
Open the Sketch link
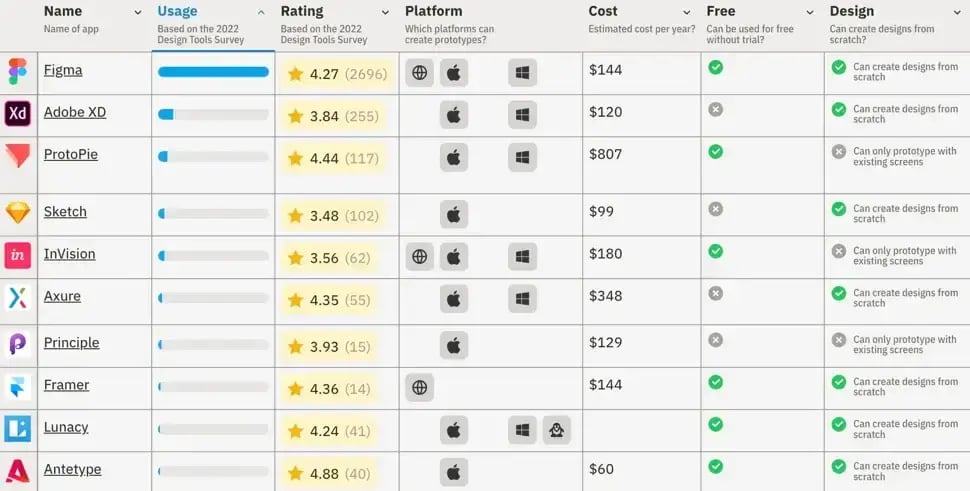click(65, 212)
